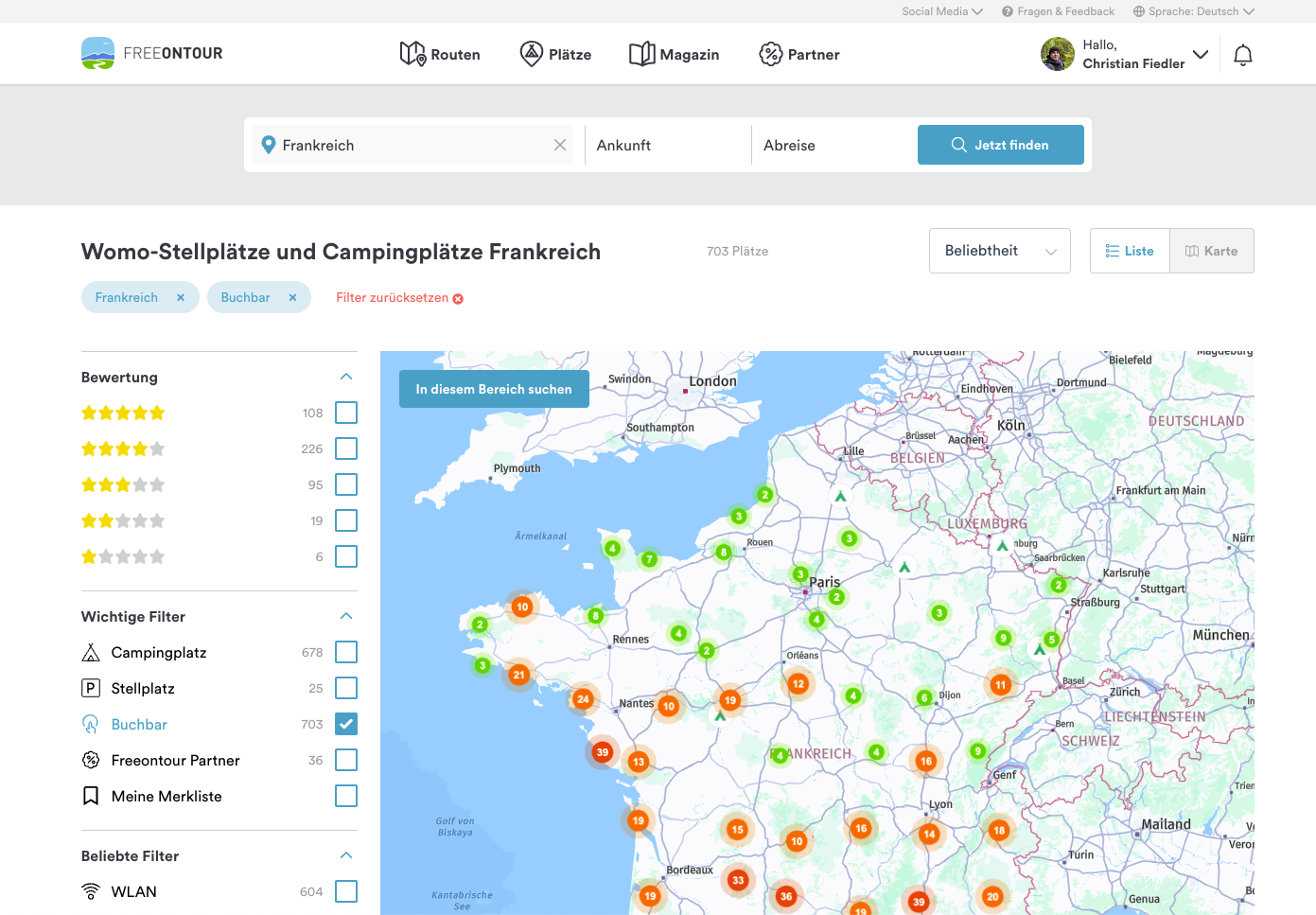The height and width of the screenshot is (915, 1316).
Task: Click the Frankreich location input
Action: [x=412, y=145]
